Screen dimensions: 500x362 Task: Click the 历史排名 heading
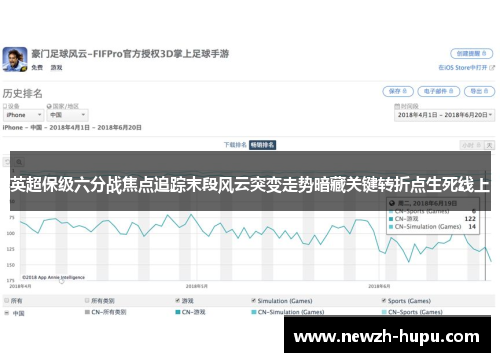(x=23, y=93)
